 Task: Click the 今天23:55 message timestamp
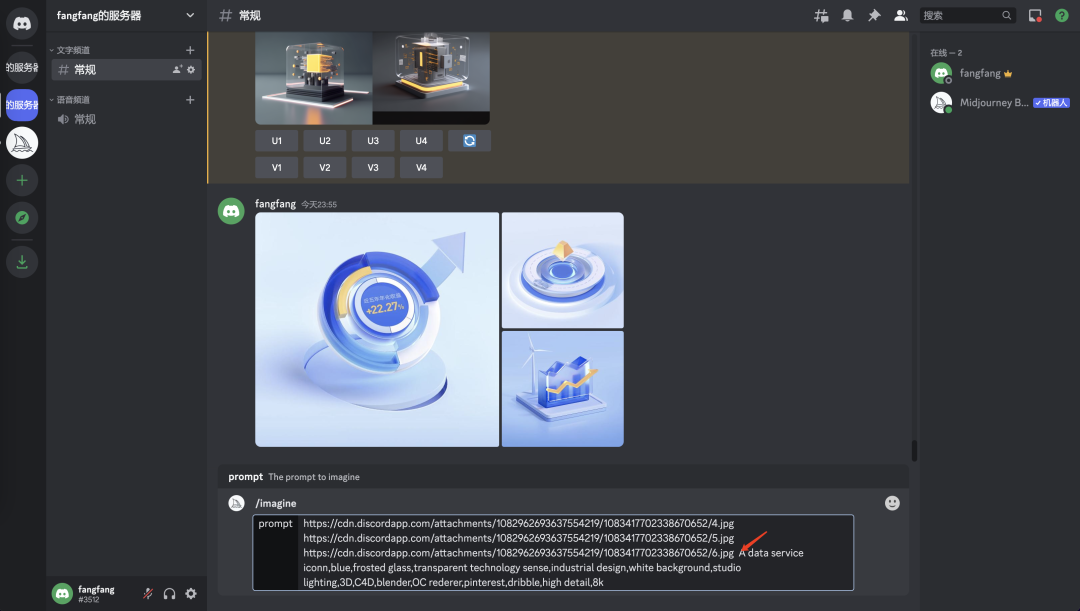(319, 205)
